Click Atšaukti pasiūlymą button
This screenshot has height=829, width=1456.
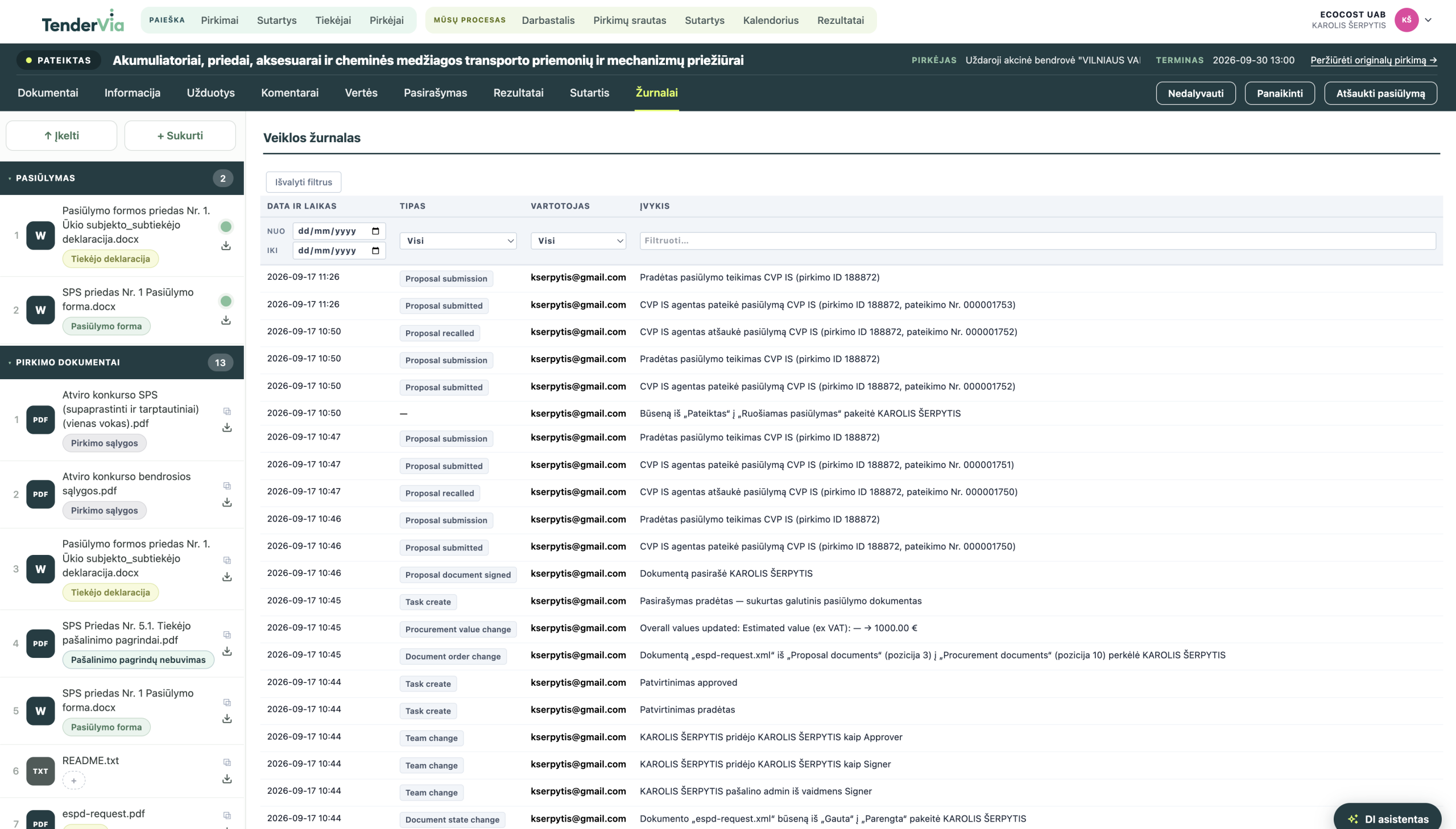coord(1380,93)
